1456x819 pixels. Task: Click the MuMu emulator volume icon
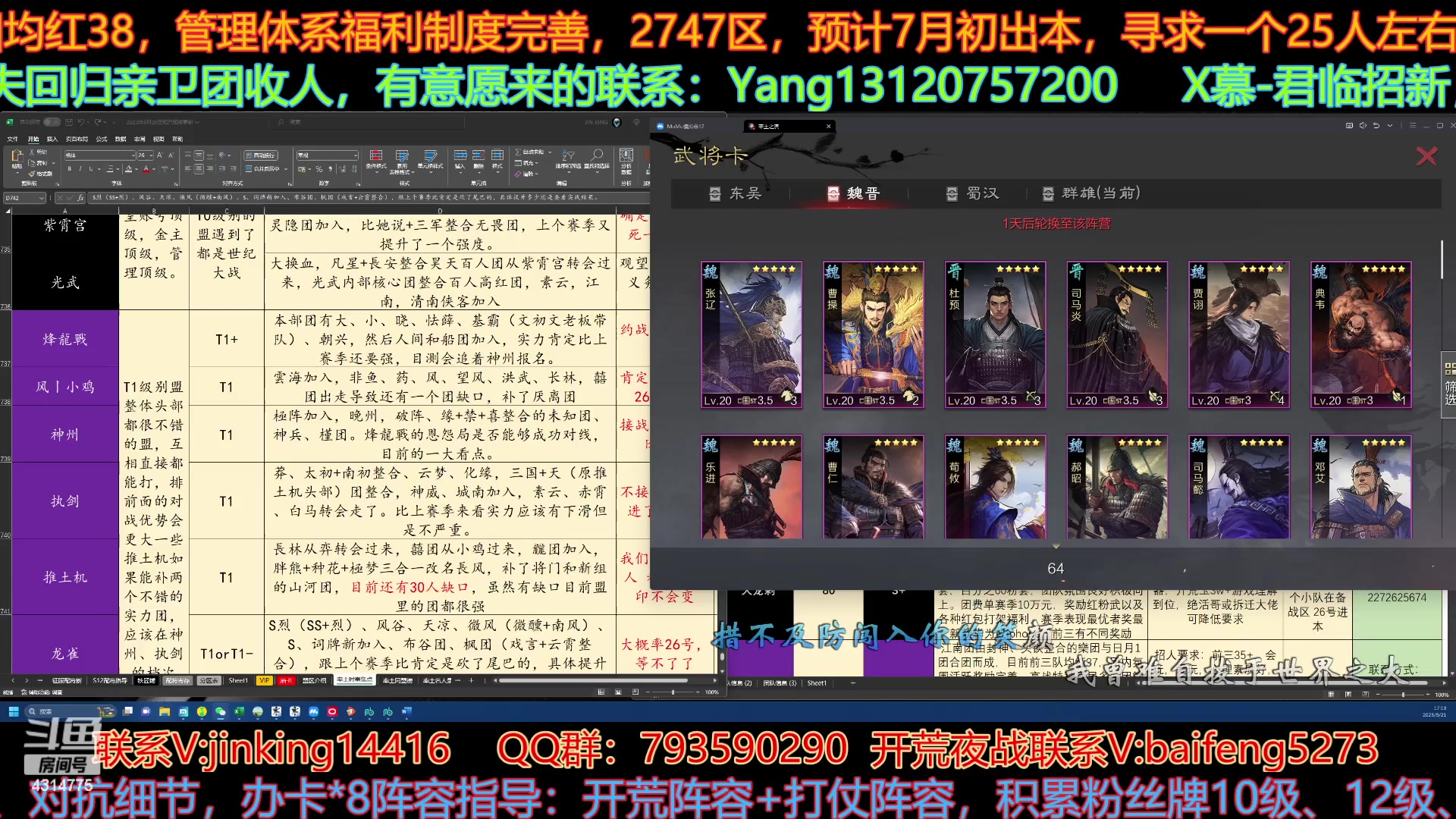(1363, 125)
